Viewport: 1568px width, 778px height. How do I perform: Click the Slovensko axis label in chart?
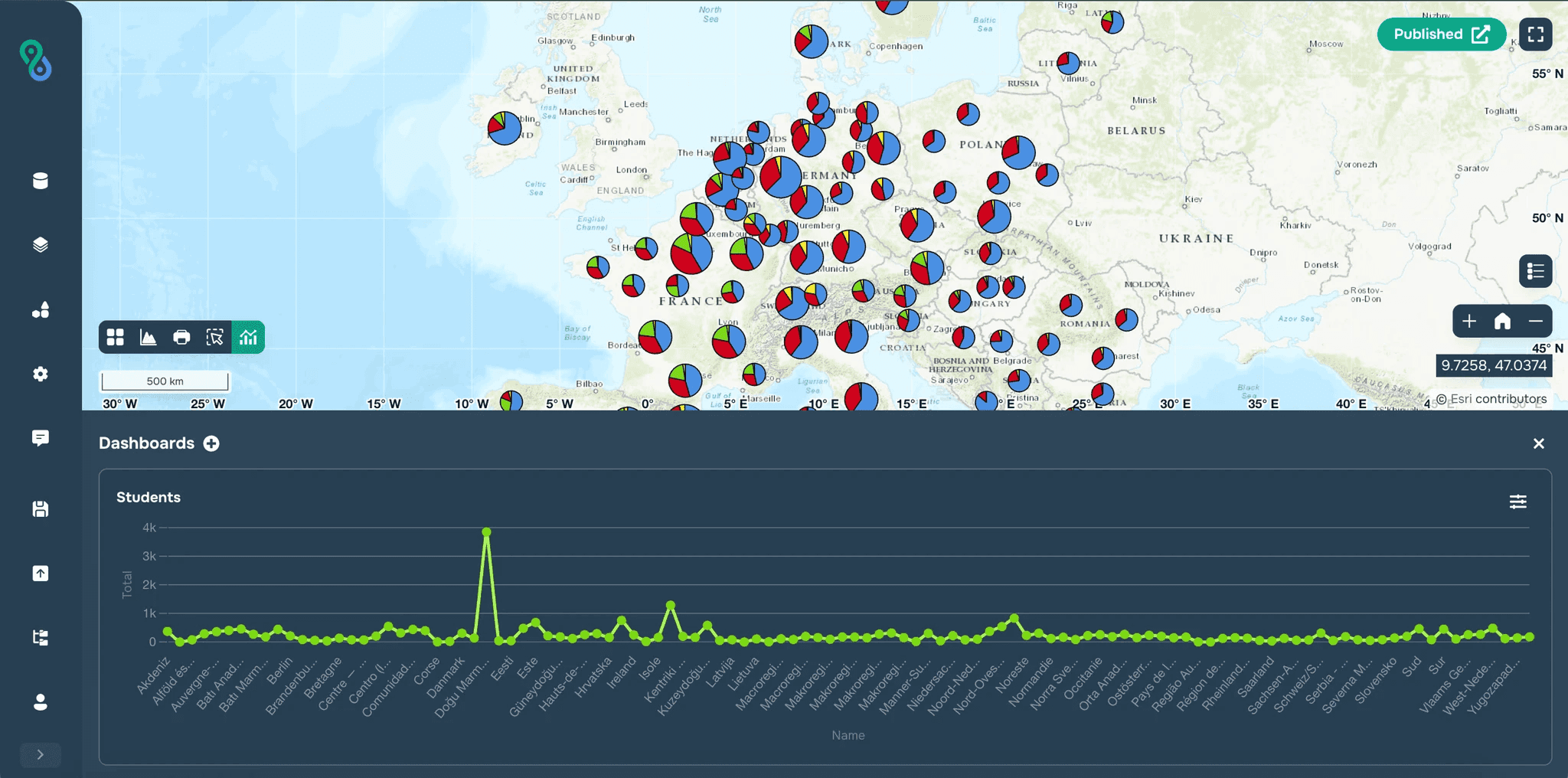[1375, 680]
